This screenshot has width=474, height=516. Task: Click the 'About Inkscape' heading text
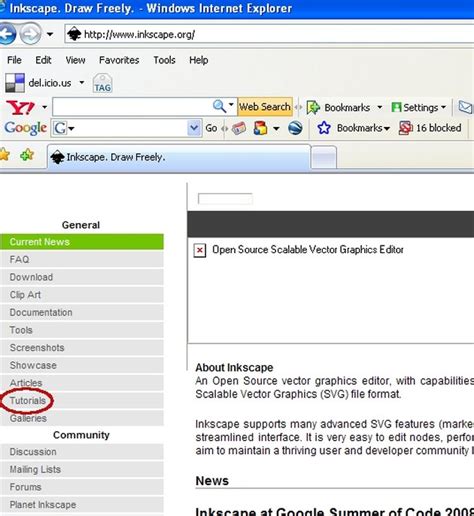pyautogui.click(x=234, y=368)
